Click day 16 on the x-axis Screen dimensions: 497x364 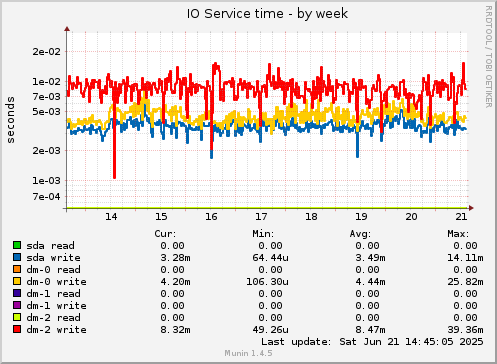tap(211, 217)
